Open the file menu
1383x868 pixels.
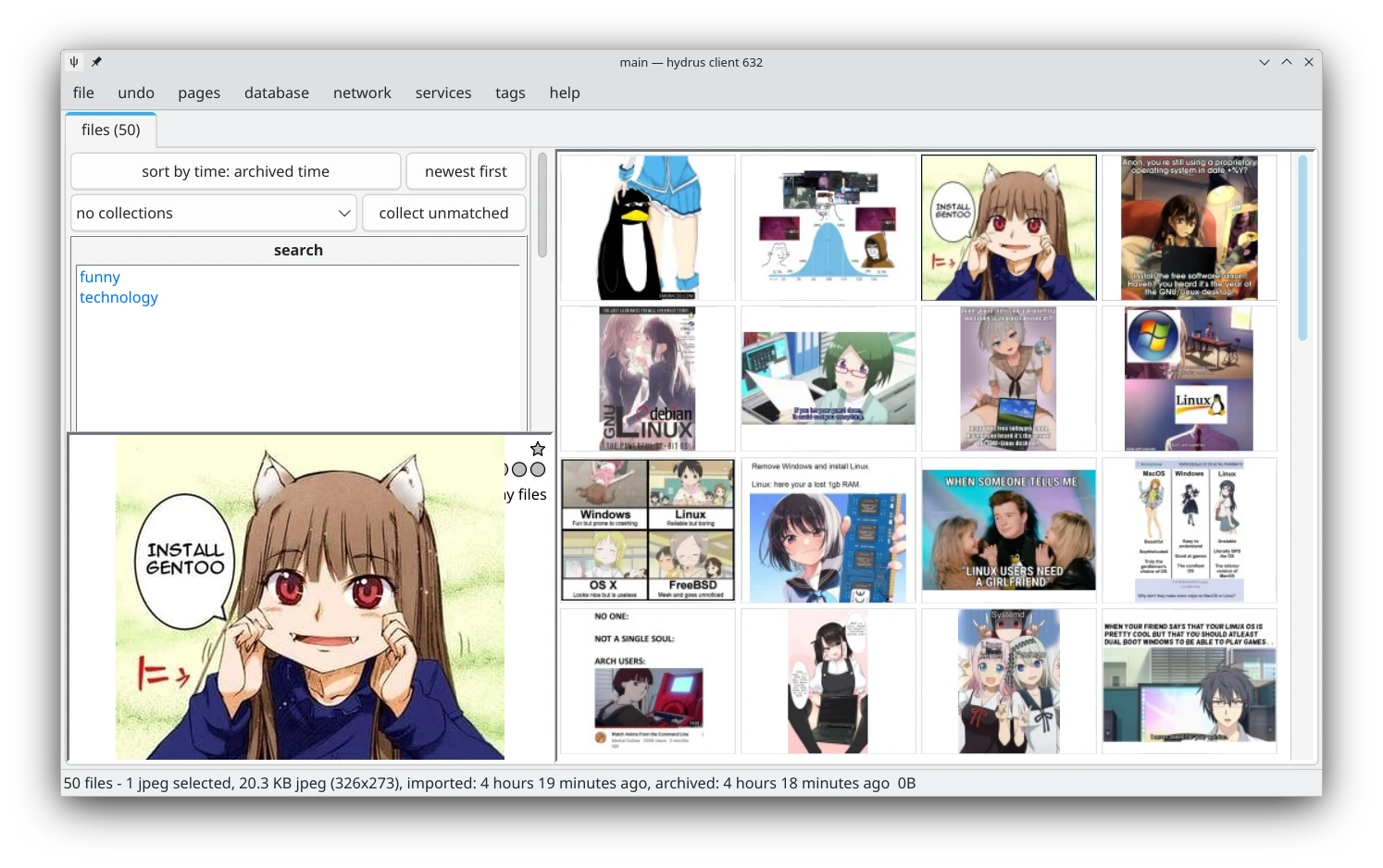click(82, 93)
